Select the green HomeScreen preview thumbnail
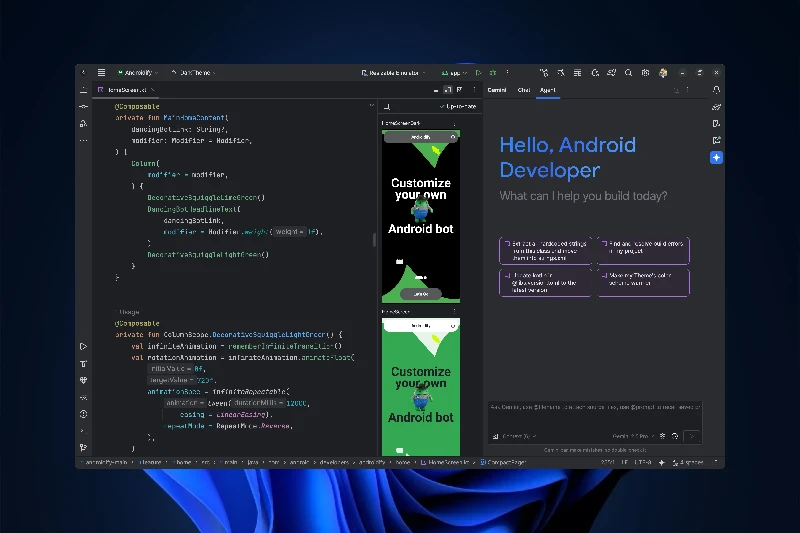The height and width of the screenshot is (533, 800). click(421, 387)
